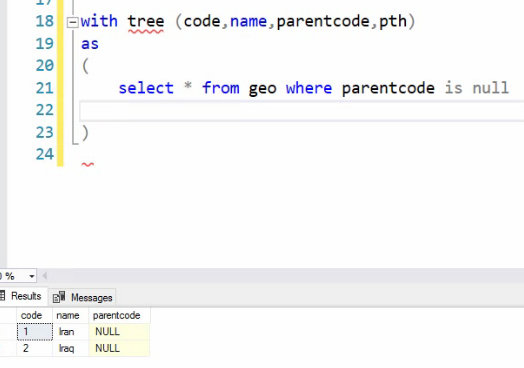Select the 'code' column header
The image size is (524, 368).
(34, 315)
